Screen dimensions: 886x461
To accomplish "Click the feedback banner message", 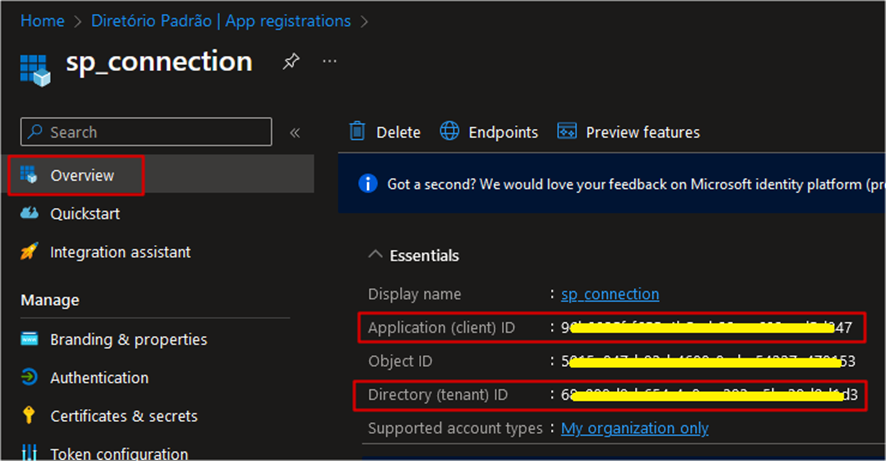I will tap(636, 184).
